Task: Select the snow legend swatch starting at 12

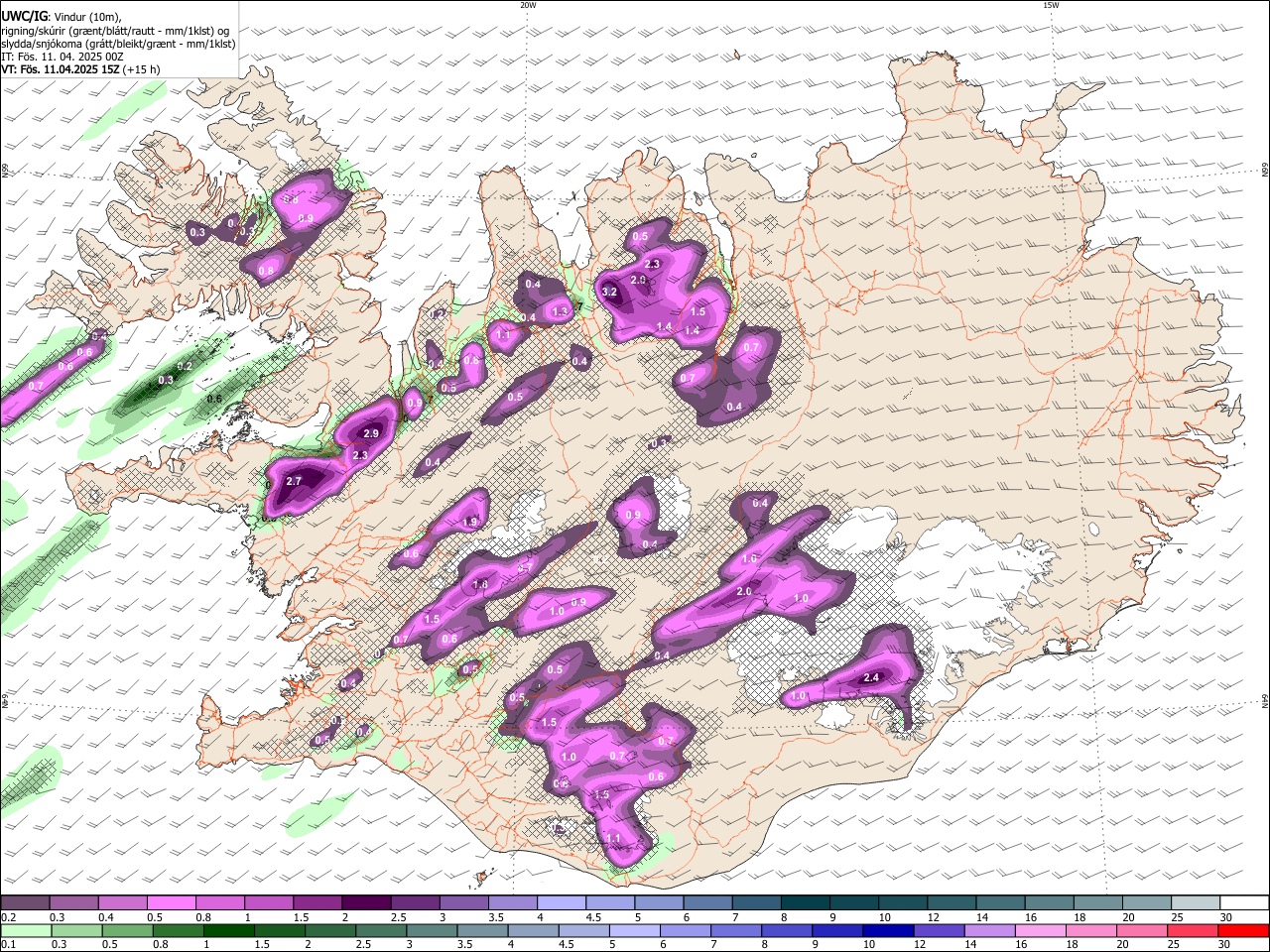Action: pyautogui.click(x=952, y=903)
